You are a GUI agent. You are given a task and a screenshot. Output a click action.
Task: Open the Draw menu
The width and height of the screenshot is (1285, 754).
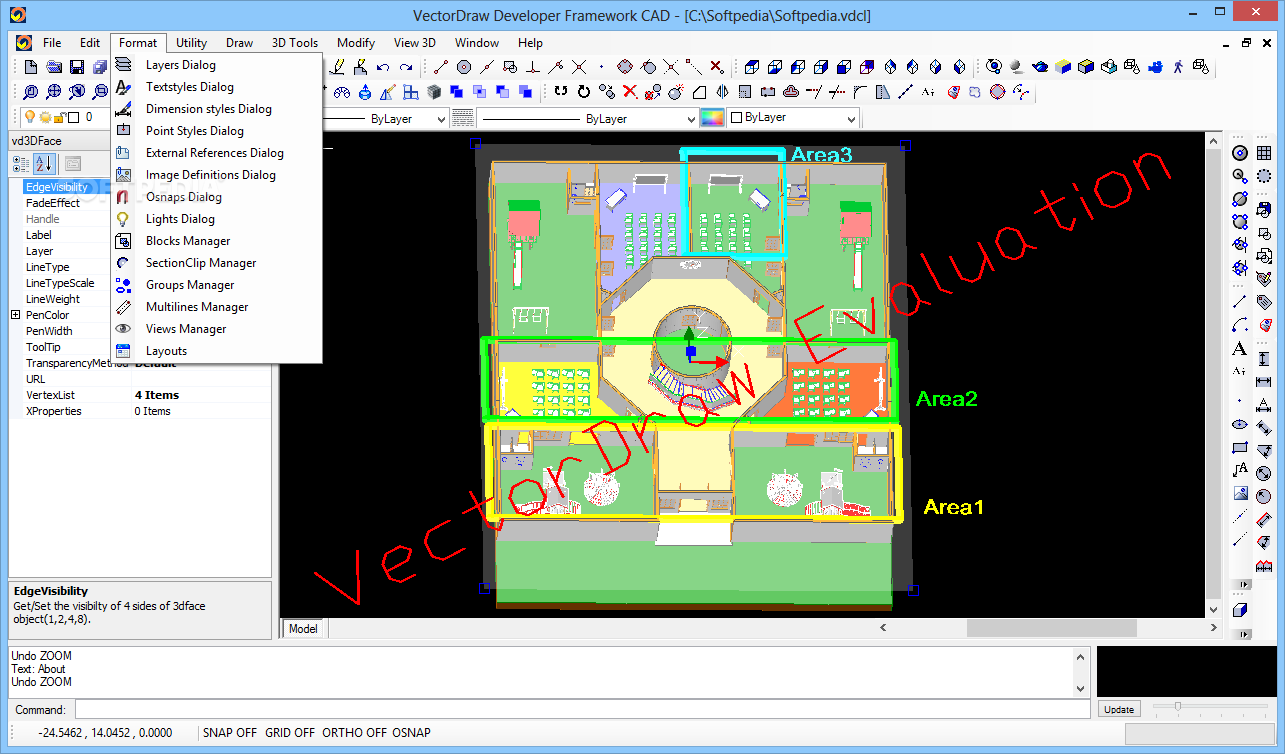pyautogui.click(x=239, y=43)
